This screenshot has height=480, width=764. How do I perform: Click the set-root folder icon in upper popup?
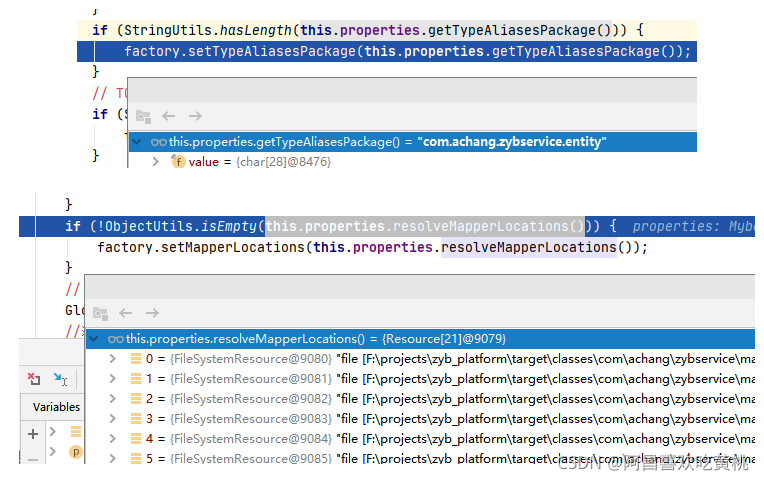pos(143,116)
